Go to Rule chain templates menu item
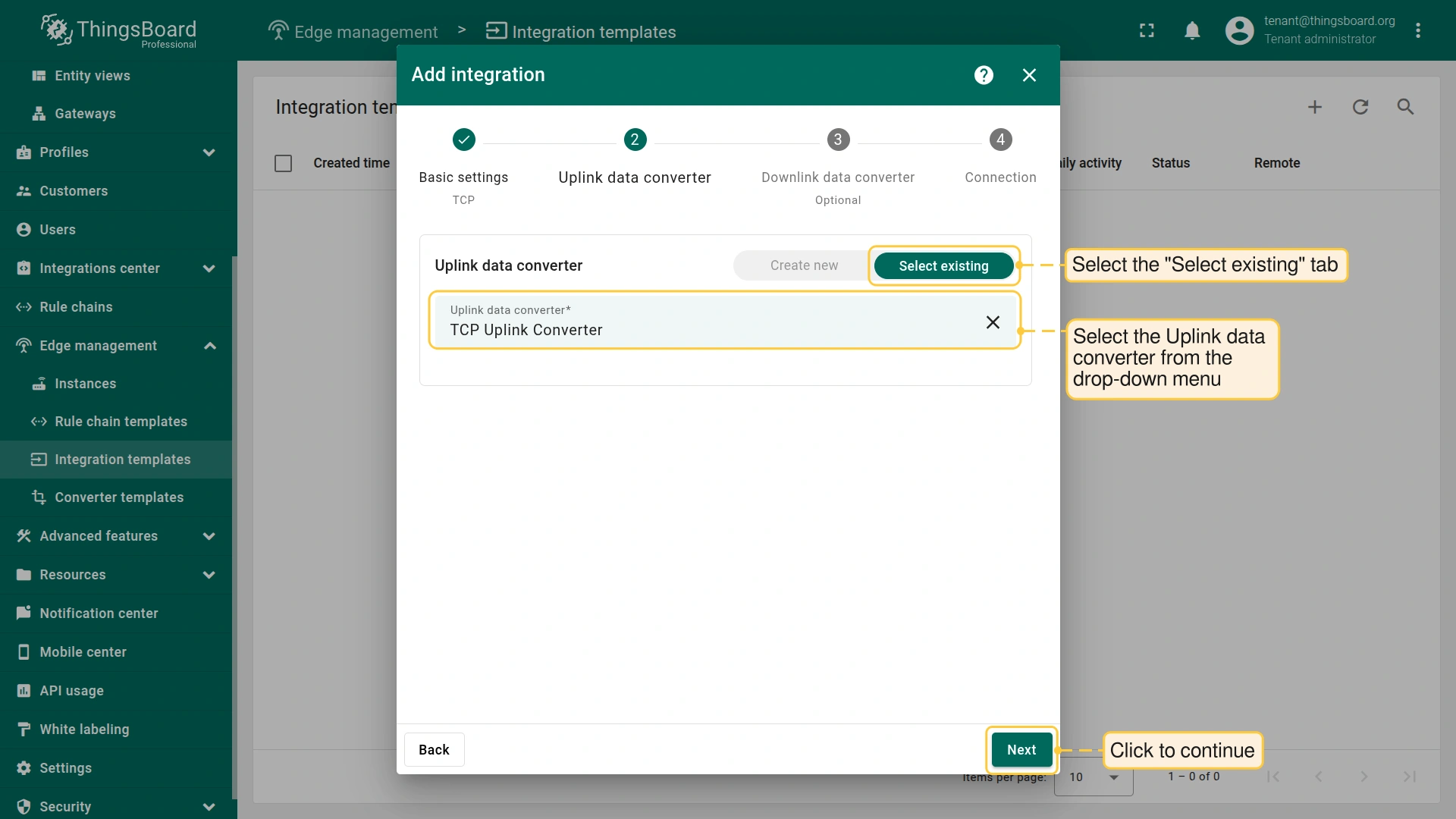This screenshot has height=819, width=1456. click(121, 422)
